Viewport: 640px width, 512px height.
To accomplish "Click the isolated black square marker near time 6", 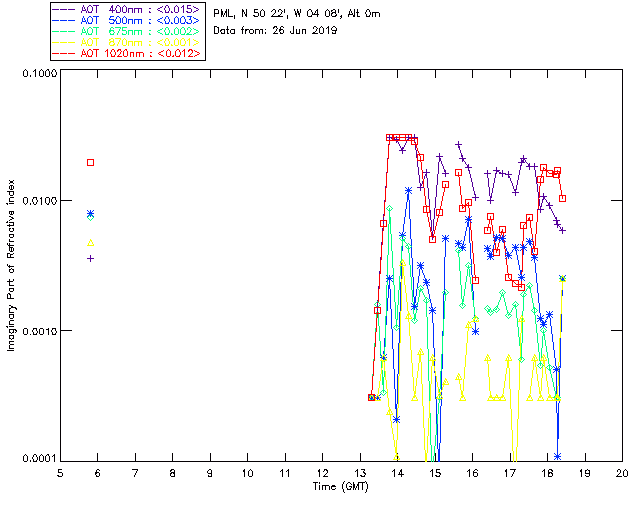I will pos(91,162).
